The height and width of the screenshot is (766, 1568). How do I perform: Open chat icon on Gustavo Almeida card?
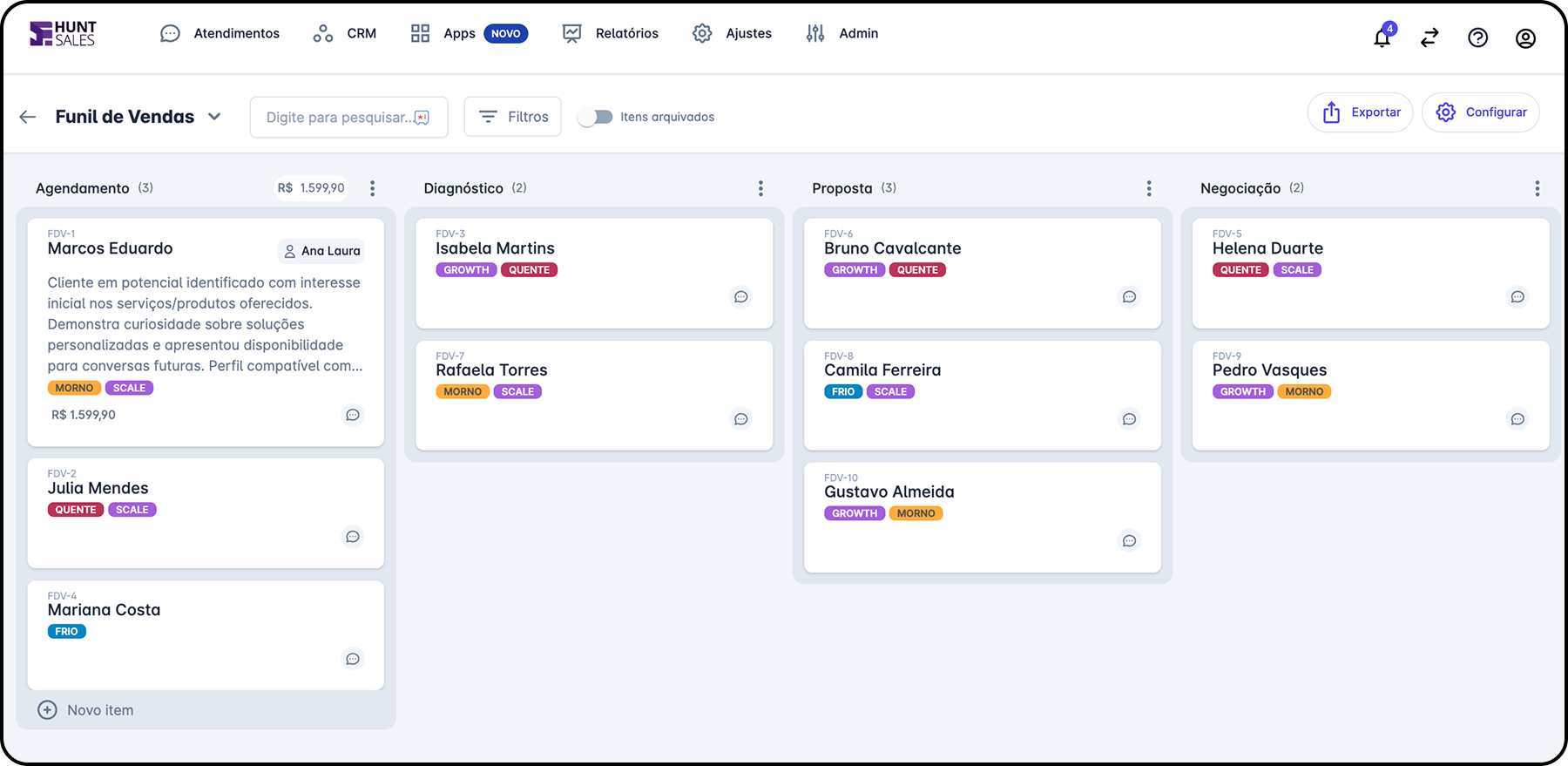[1130, 541]
